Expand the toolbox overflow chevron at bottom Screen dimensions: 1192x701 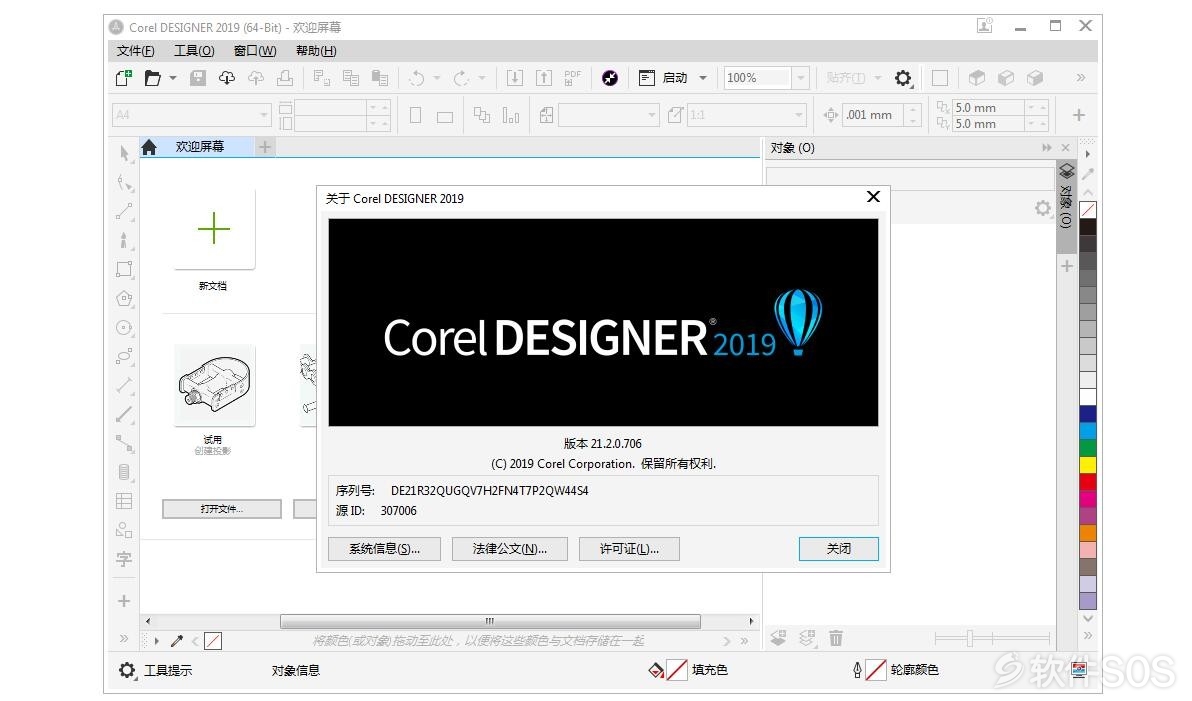pyautogui.click(x=124, y=638)
